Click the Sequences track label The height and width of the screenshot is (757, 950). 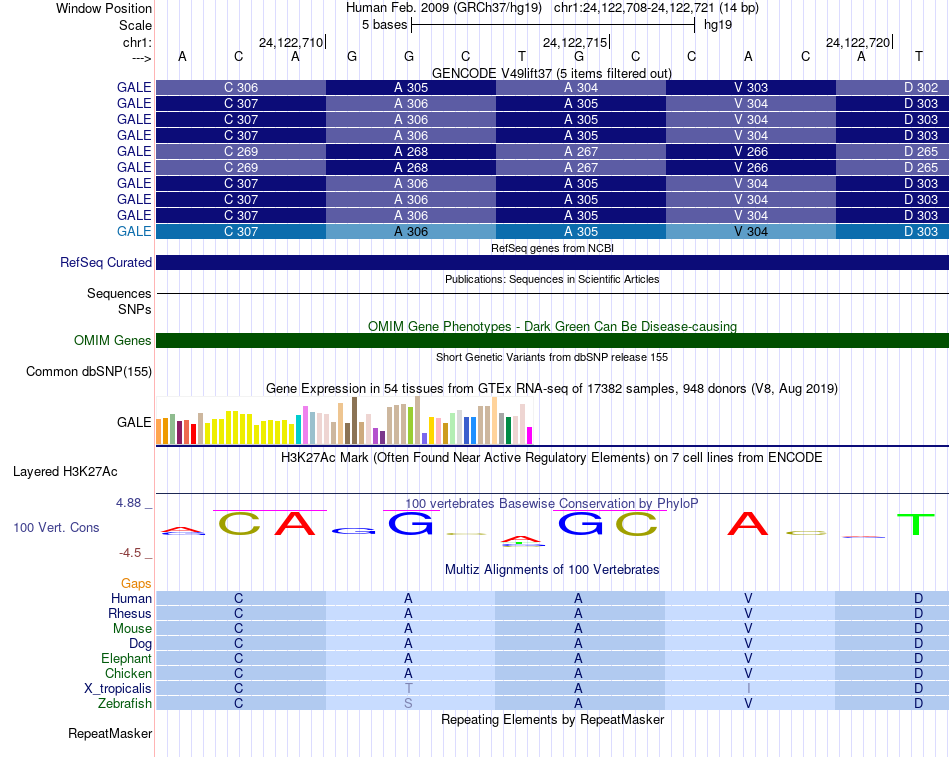click(x=119, y=293)
